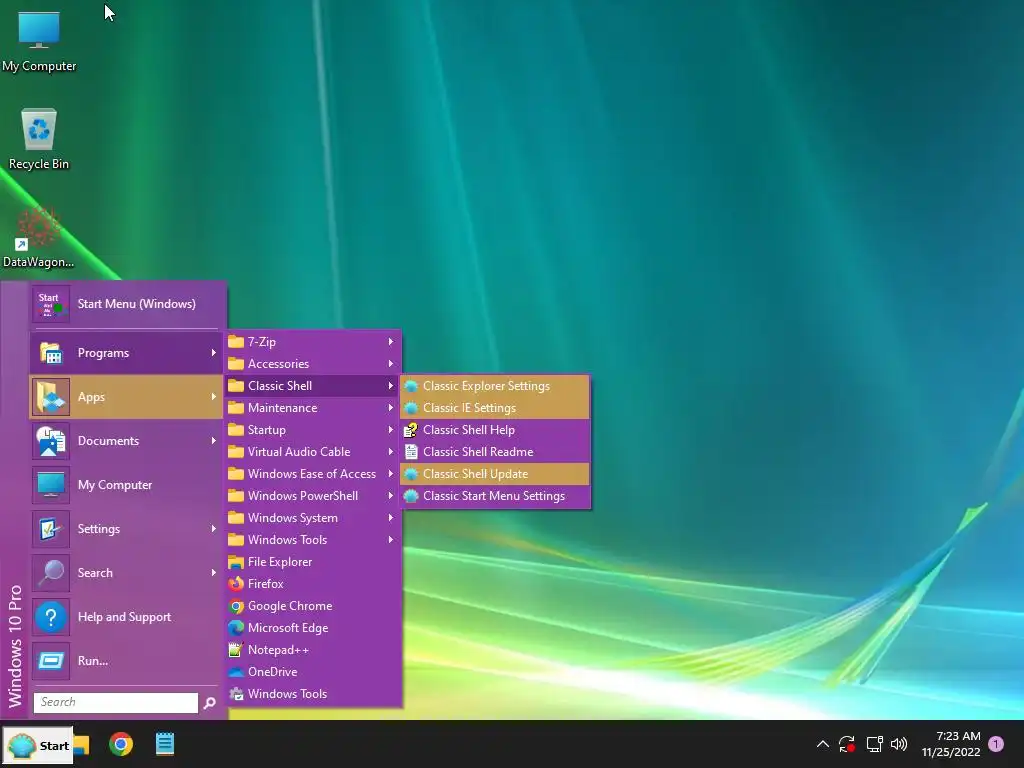Click the Settings icon in start menu
The height and width of the screenshot is (768, 1024).
pyautogui.click(x=50, y=529)
